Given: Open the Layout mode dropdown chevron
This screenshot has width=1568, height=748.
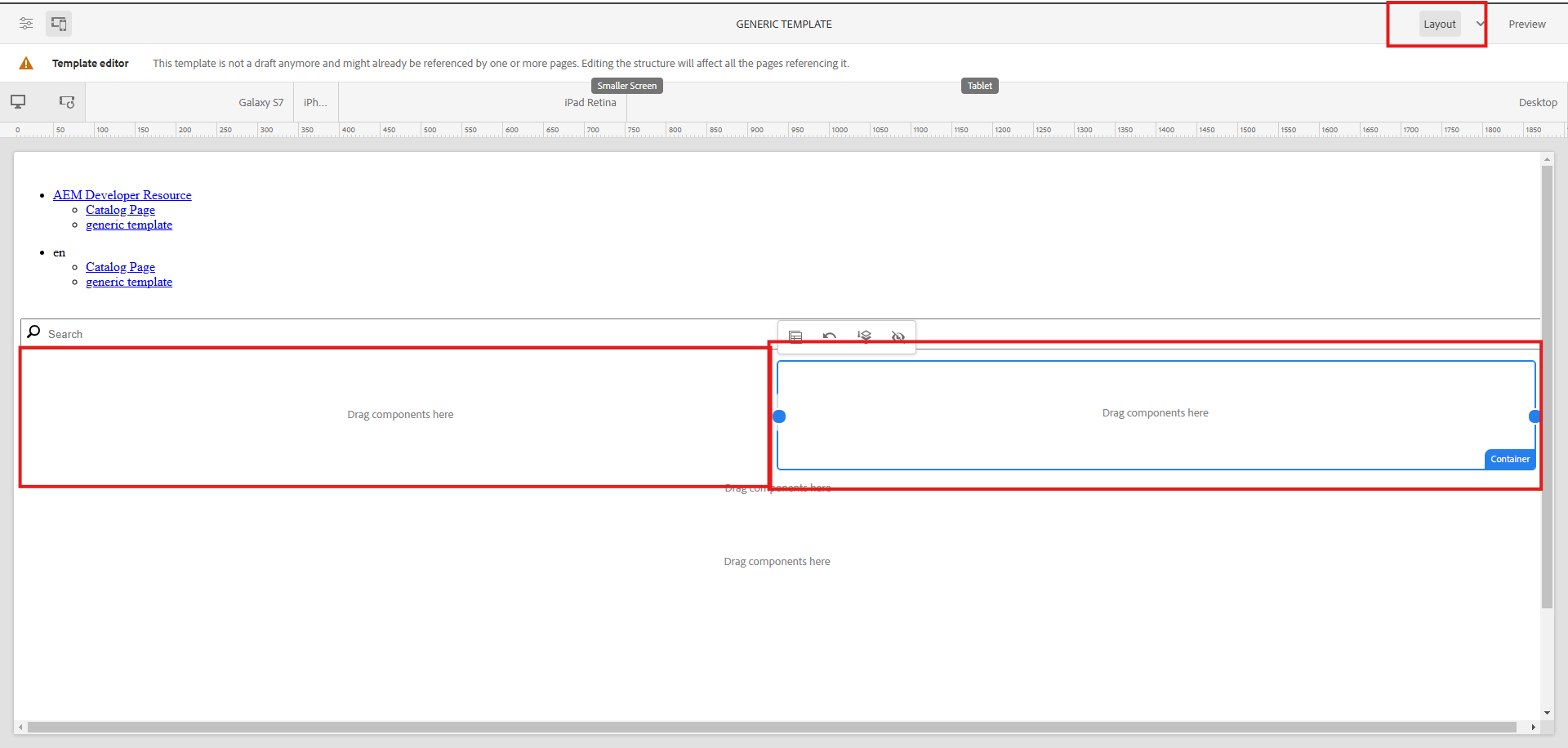Looking at the screenshot, I should [1480, 24].
